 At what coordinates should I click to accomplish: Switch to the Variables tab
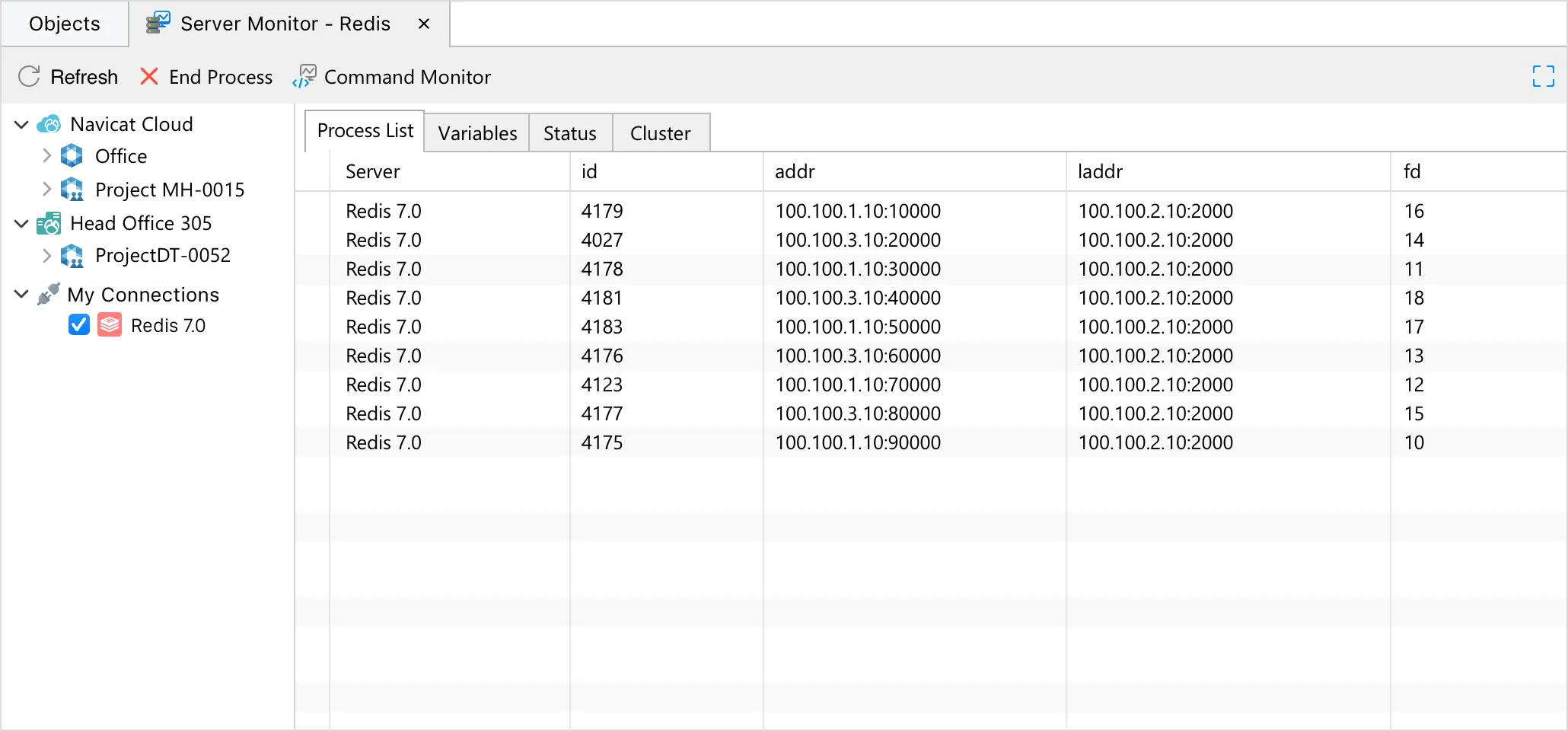coord(477,133)
